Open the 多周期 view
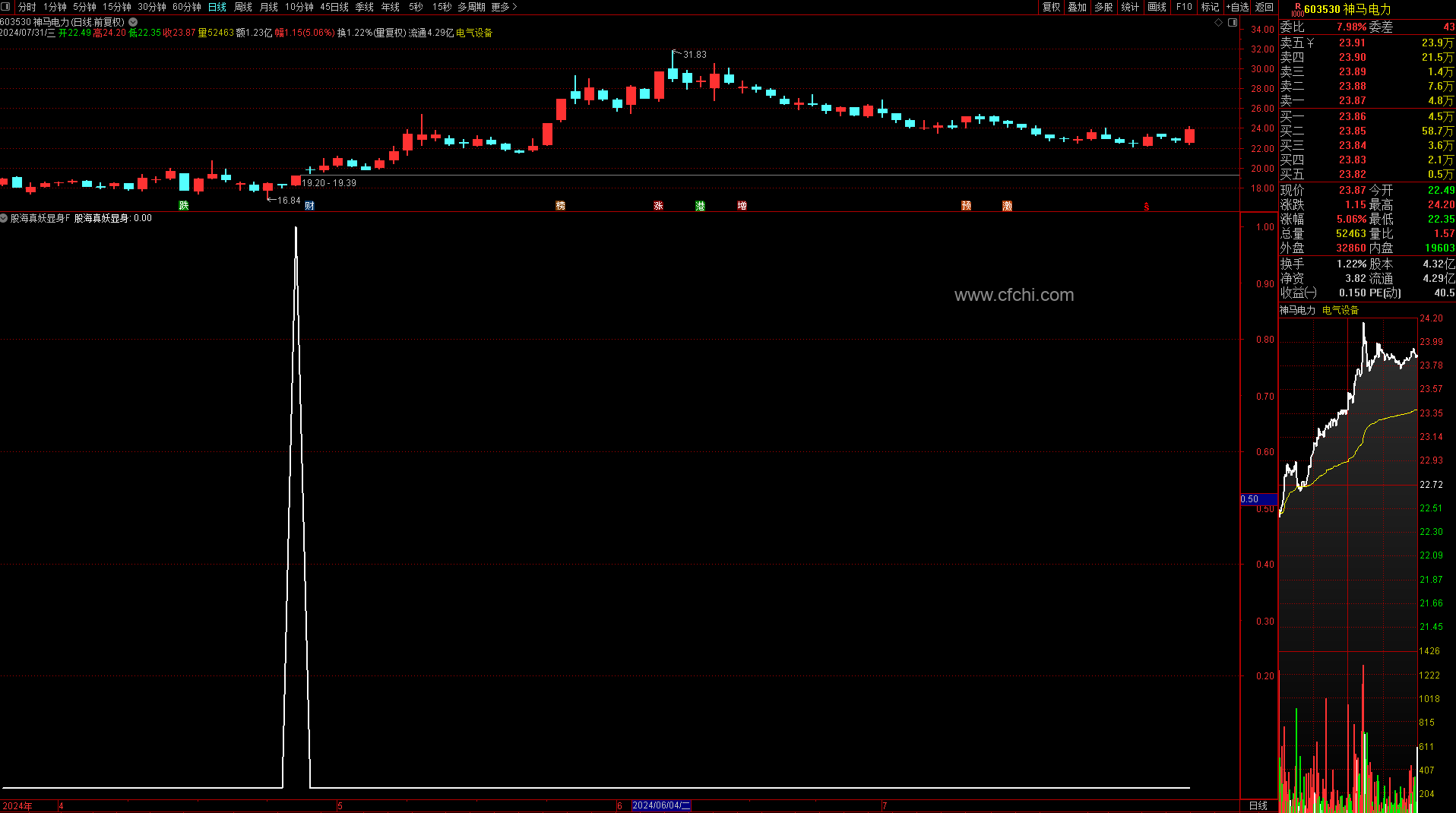Image resolution: width=1456 pixels, height=813 pixels. 471,7
